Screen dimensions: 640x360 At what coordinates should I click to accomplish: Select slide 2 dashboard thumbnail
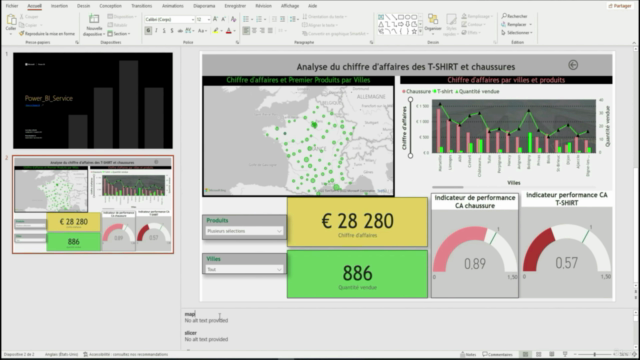click(93, 204)
